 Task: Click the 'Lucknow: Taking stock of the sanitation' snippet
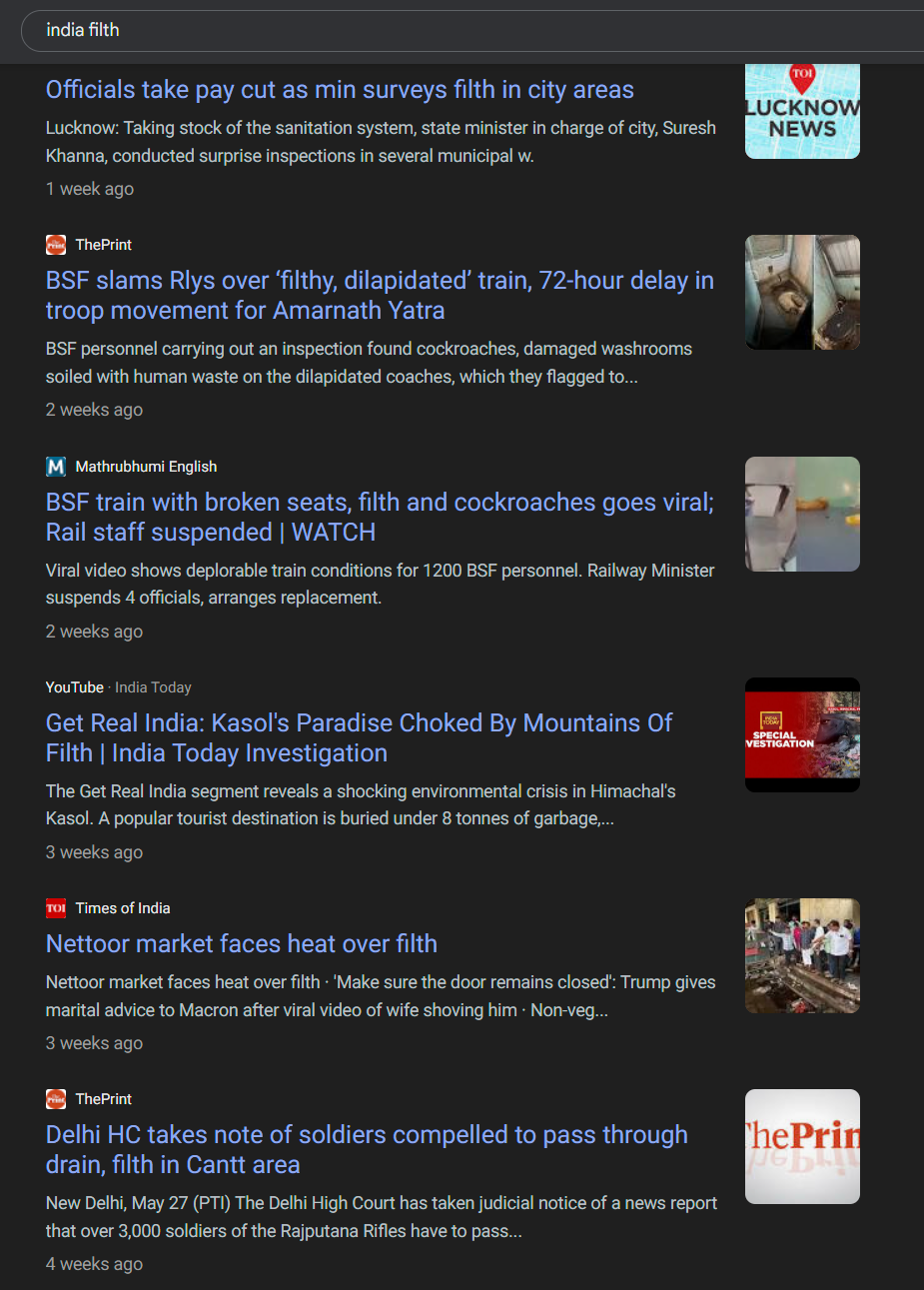[381, 142]
